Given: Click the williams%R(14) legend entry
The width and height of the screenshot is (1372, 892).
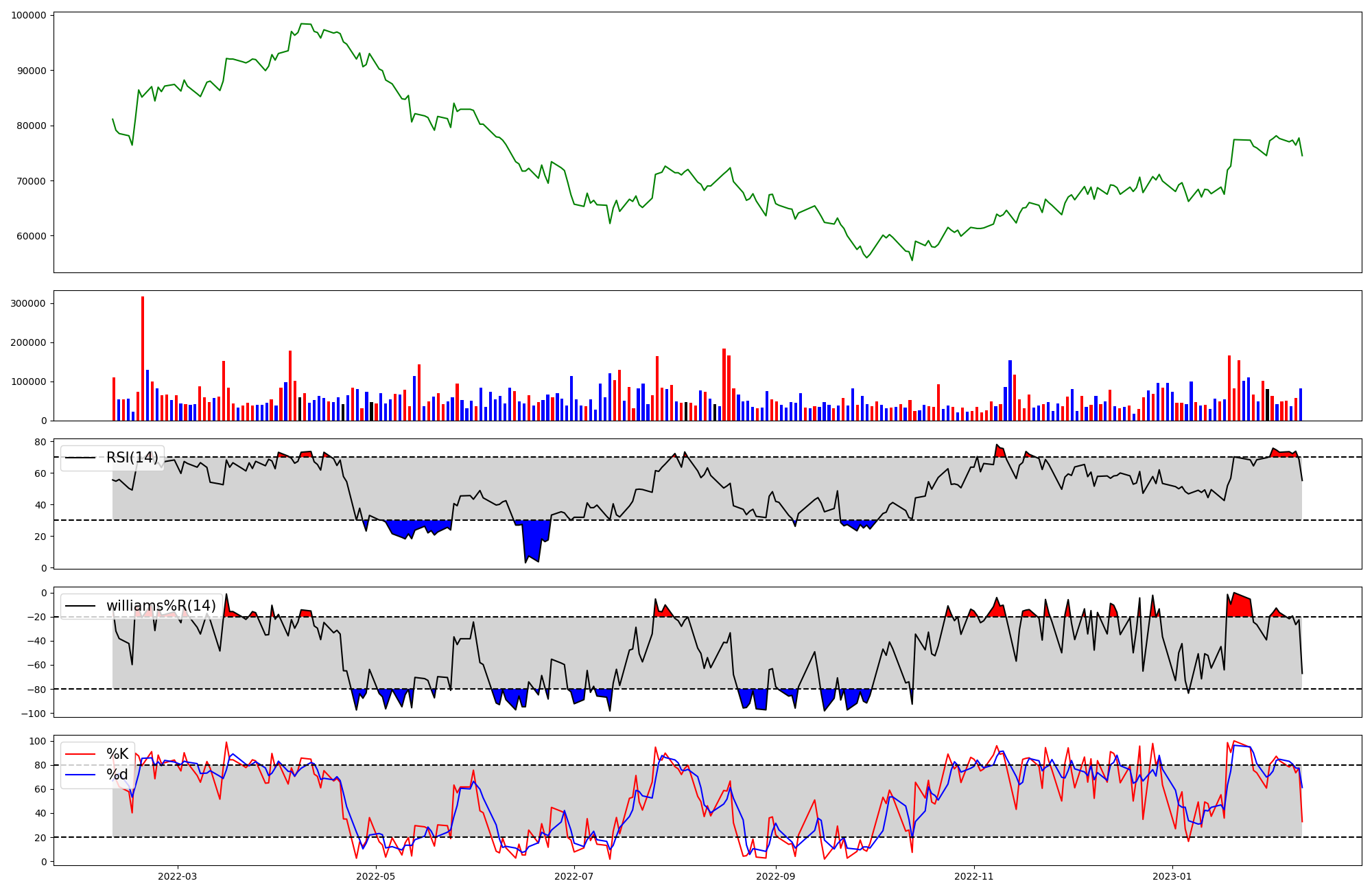Looking at the screenshot, I should [161, 606].
